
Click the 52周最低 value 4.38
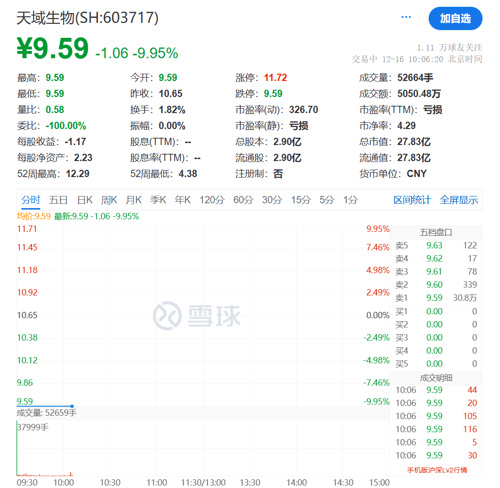pyautogui.click(x=188, y=174)
